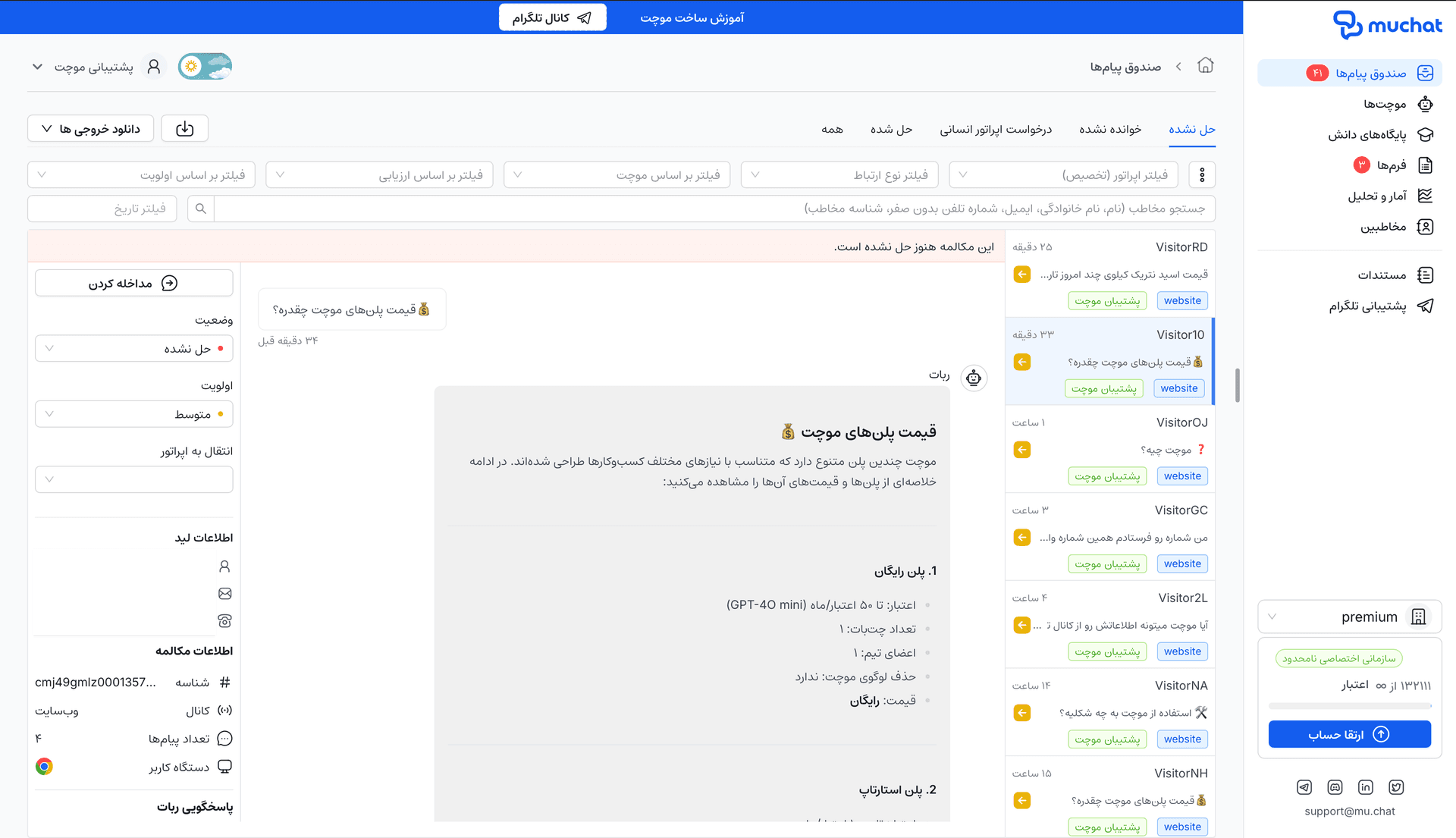The width and height of the screenshot is (1456, 838).
Task: Open فیلتر بر اساس اولویت dropdown
Action: (142, 175)
